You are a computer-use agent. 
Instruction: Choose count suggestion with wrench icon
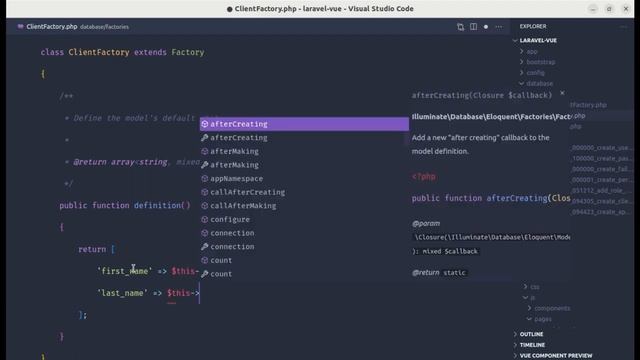click(304, 274)
